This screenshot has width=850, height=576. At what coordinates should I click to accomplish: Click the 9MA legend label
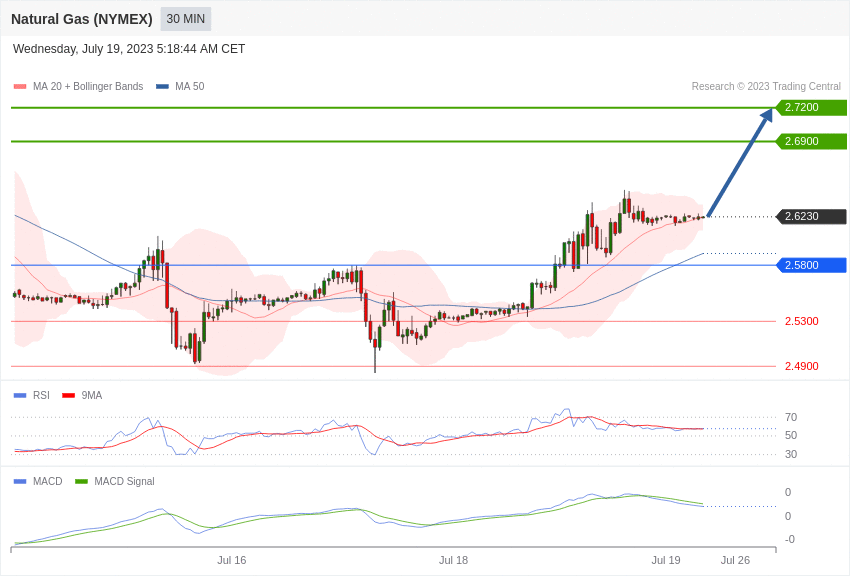click(x=92, y=396)
